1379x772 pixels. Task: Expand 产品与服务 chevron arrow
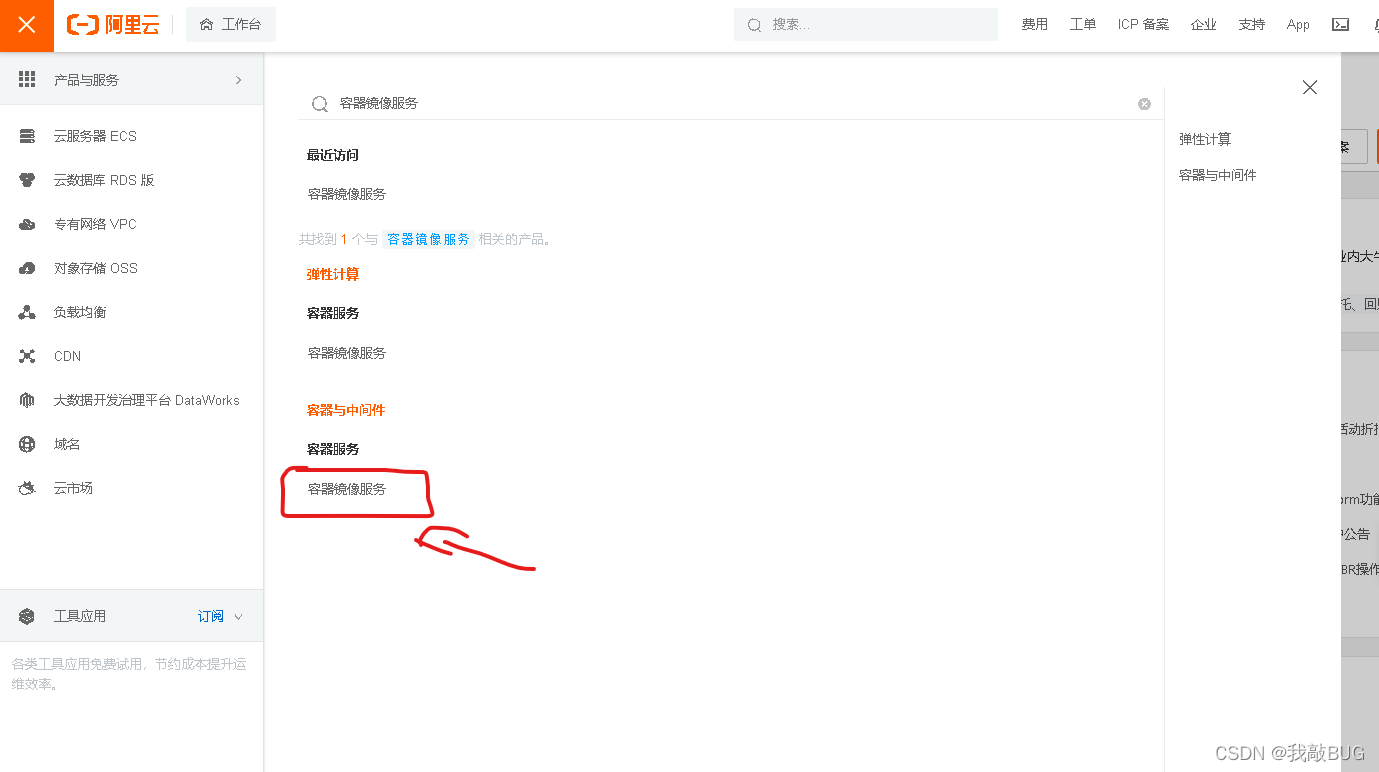tap(238, 79)
